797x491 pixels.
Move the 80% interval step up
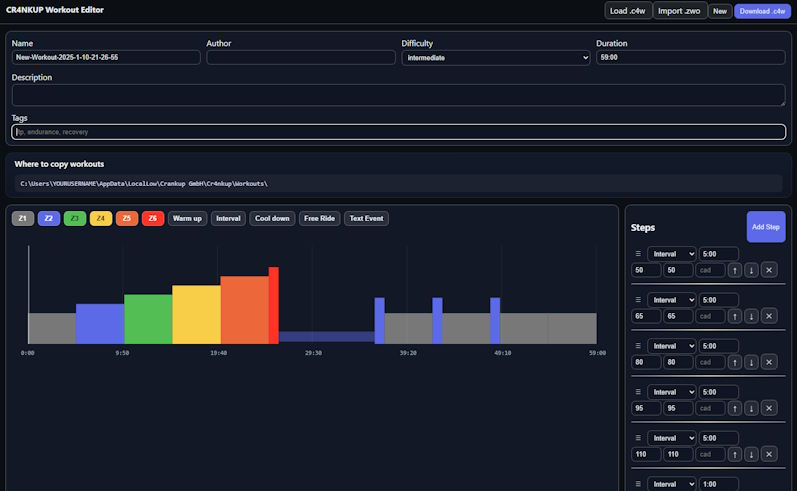click(x=734, y=362)
